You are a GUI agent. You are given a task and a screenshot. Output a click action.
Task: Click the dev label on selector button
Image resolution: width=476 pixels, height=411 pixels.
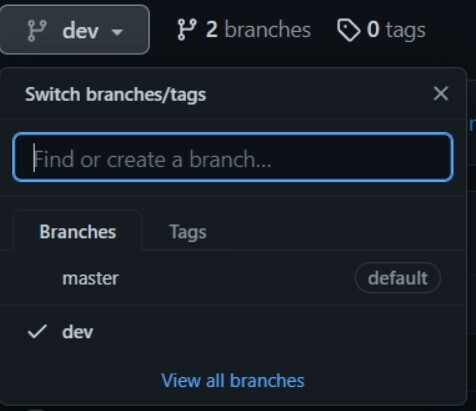coord(80,31)
